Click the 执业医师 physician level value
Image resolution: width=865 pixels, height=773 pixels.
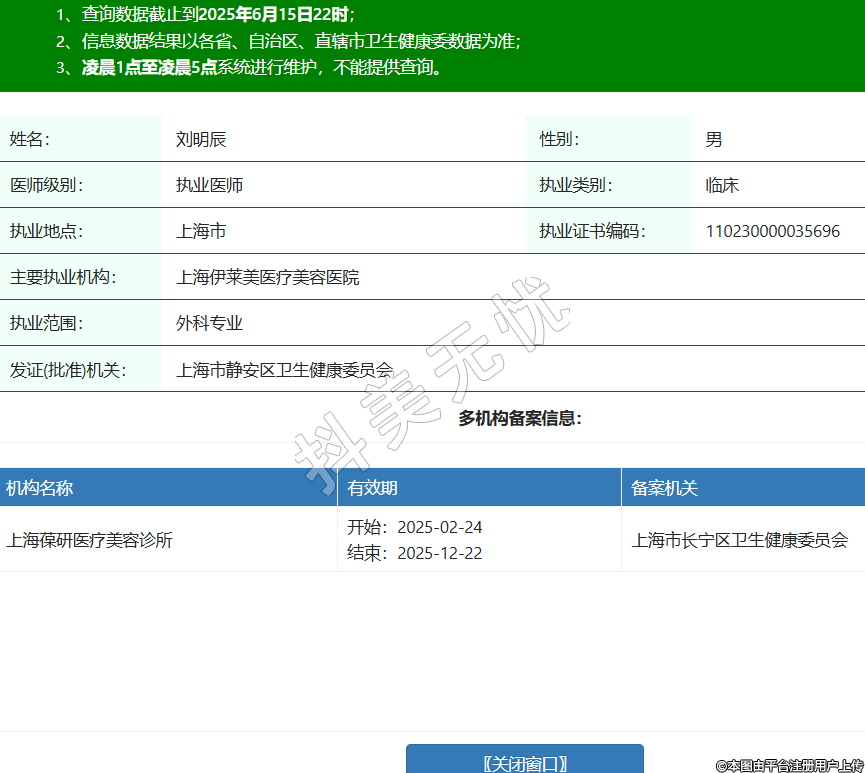tap(209, 185)
